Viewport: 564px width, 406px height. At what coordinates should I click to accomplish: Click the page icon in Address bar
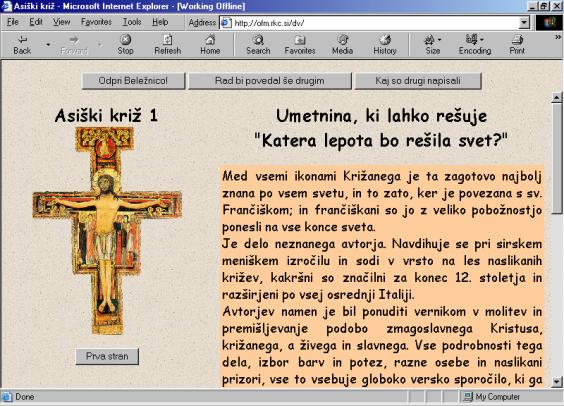tap(226, 23)
